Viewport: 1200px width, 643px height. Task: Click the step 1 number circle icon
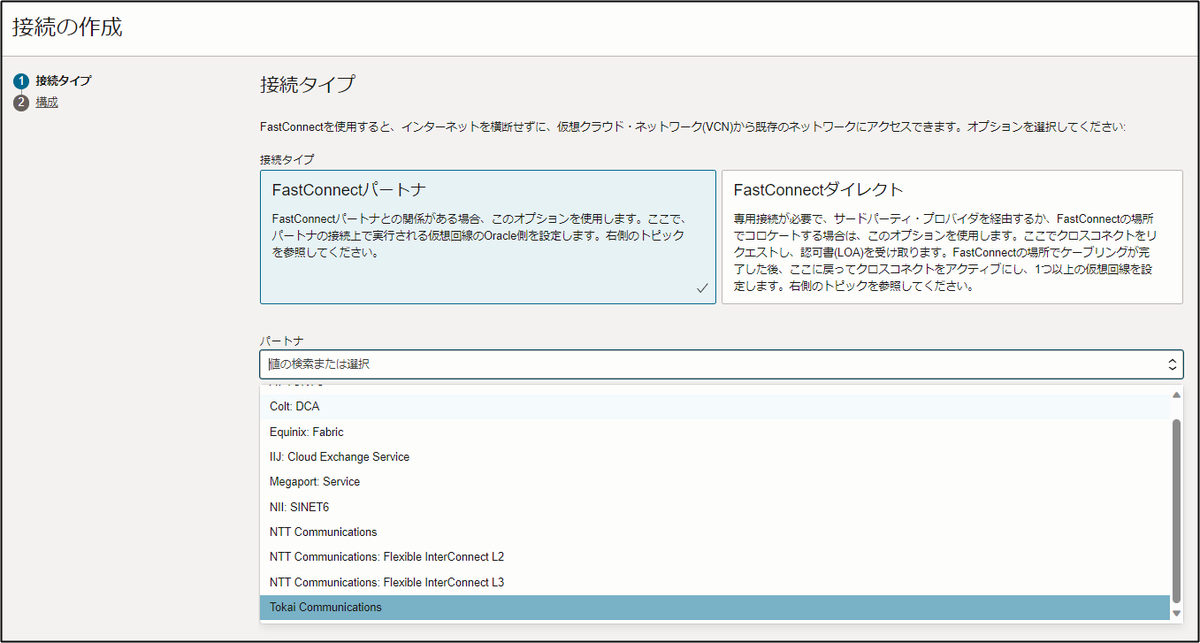21,81
